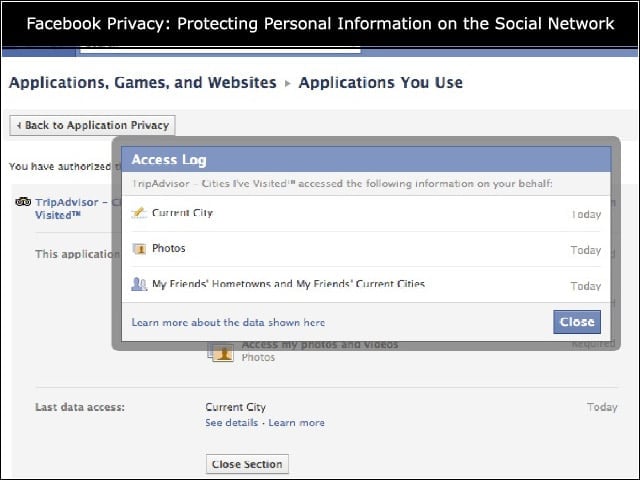Viewport: 640px width, 480px height.
Task: Click Applications, Games, and Websites breadcrumb
Action: (143, 82)
